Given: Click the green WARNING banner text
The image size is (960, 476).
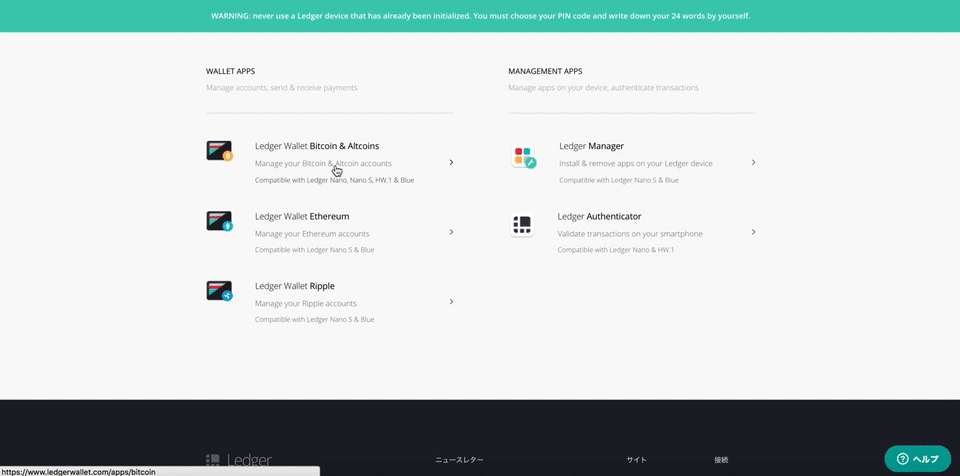Looking at the screenshot, I should [x=481, y=16].
